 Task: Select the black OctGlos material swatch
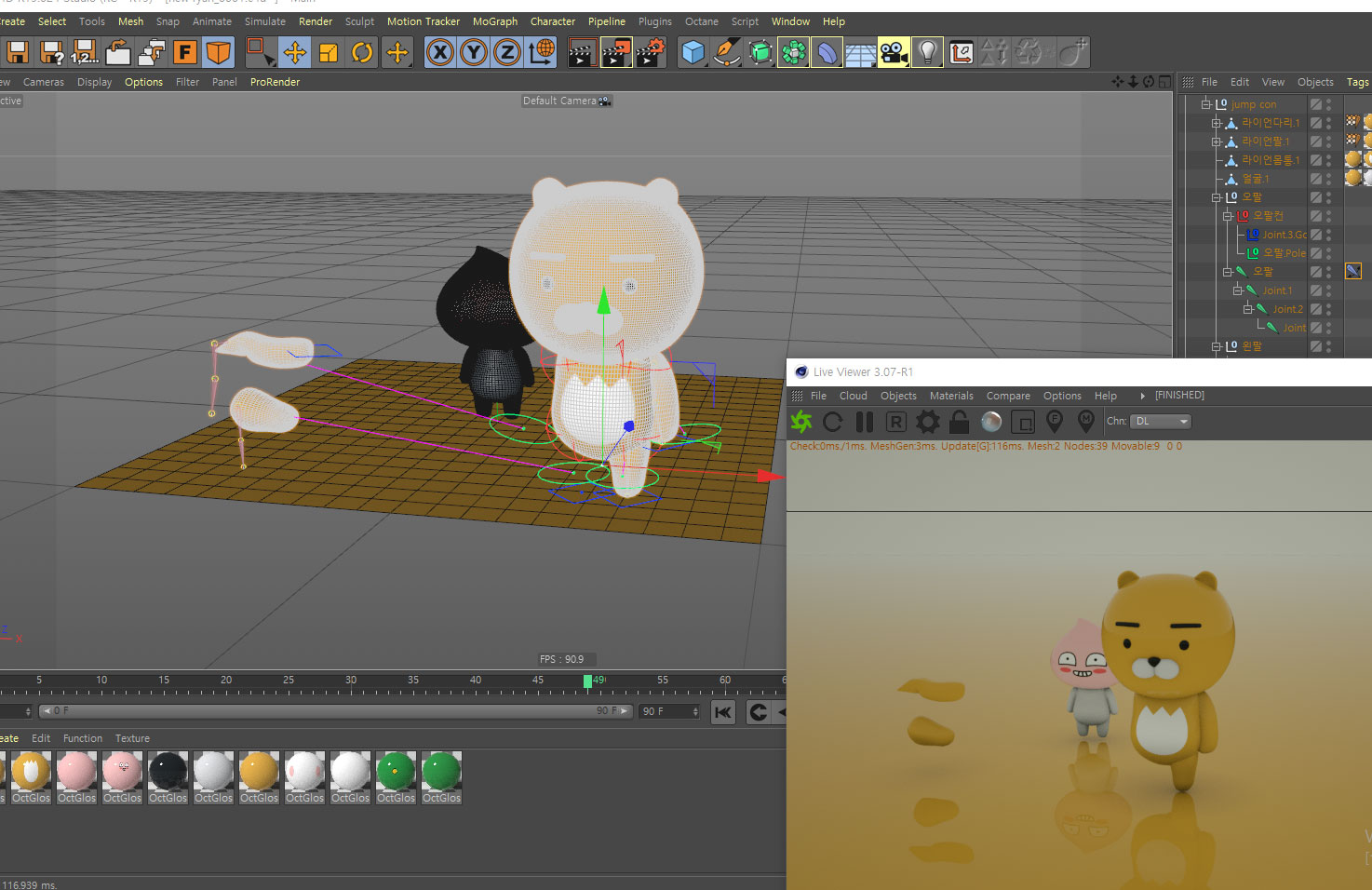[x=168, y=778]
